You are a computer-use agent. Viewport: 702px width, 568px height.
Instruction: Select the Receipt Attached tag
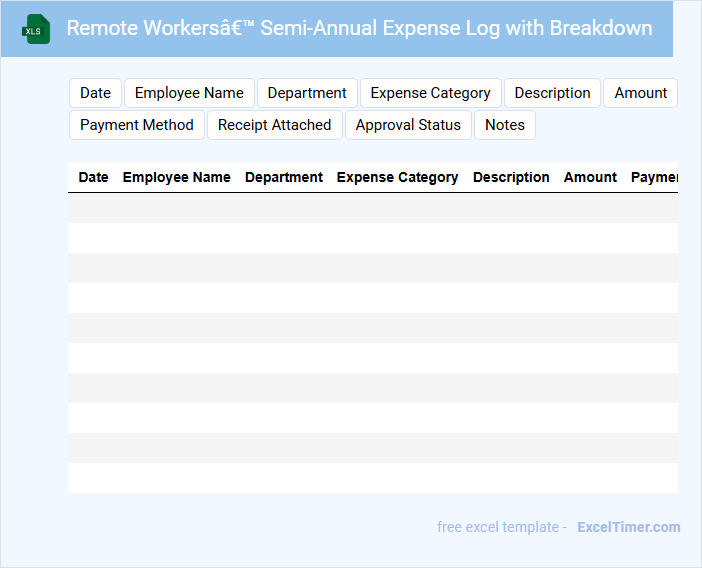point(274,125)
